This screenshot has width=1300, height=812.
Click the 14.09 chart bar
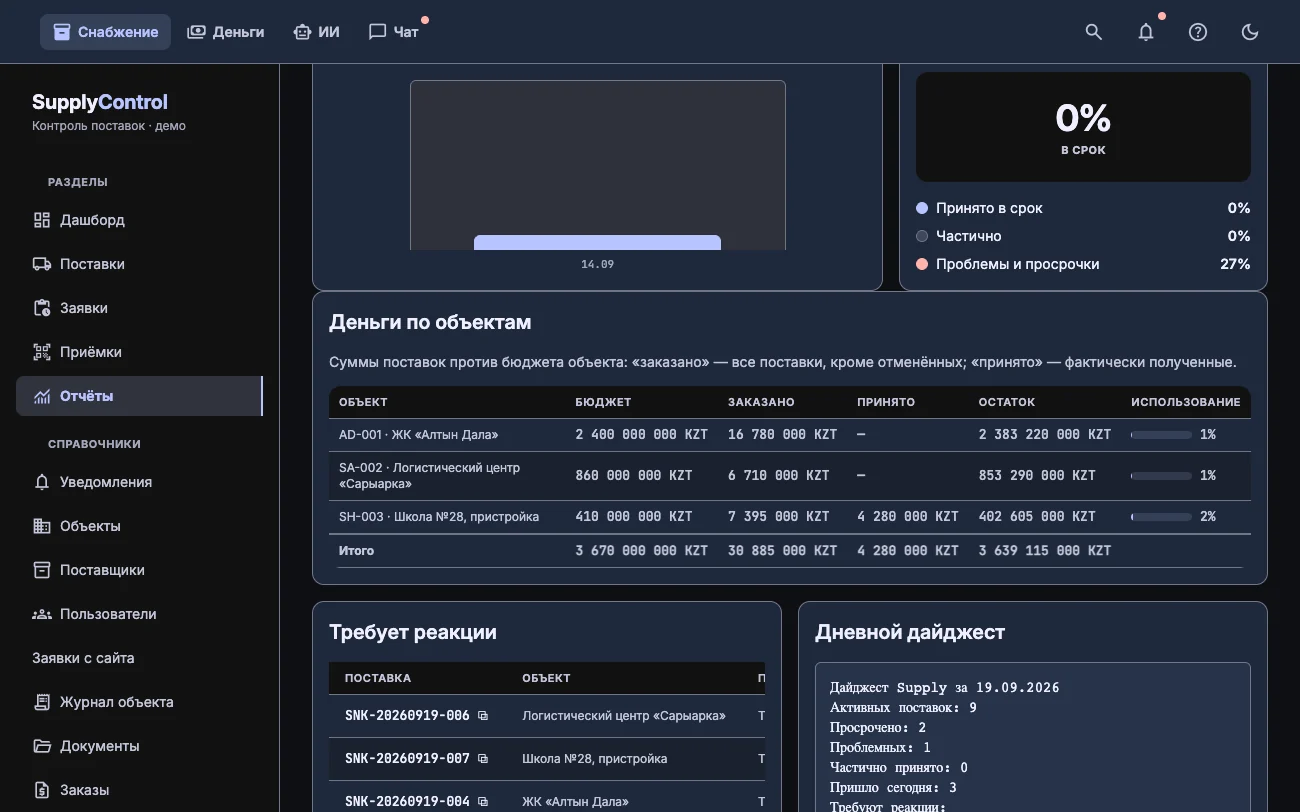tap(597, 243)
